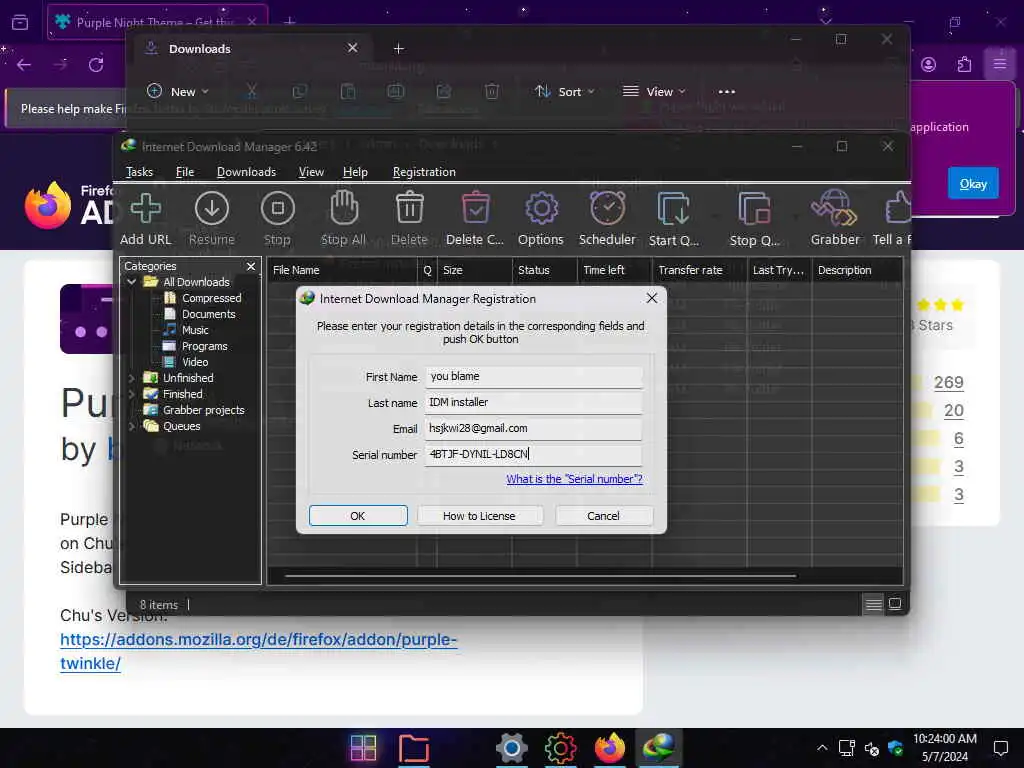Expand the Queues tree node
Viewport: 1024px width, 768px height.
[x=132, y=426]
